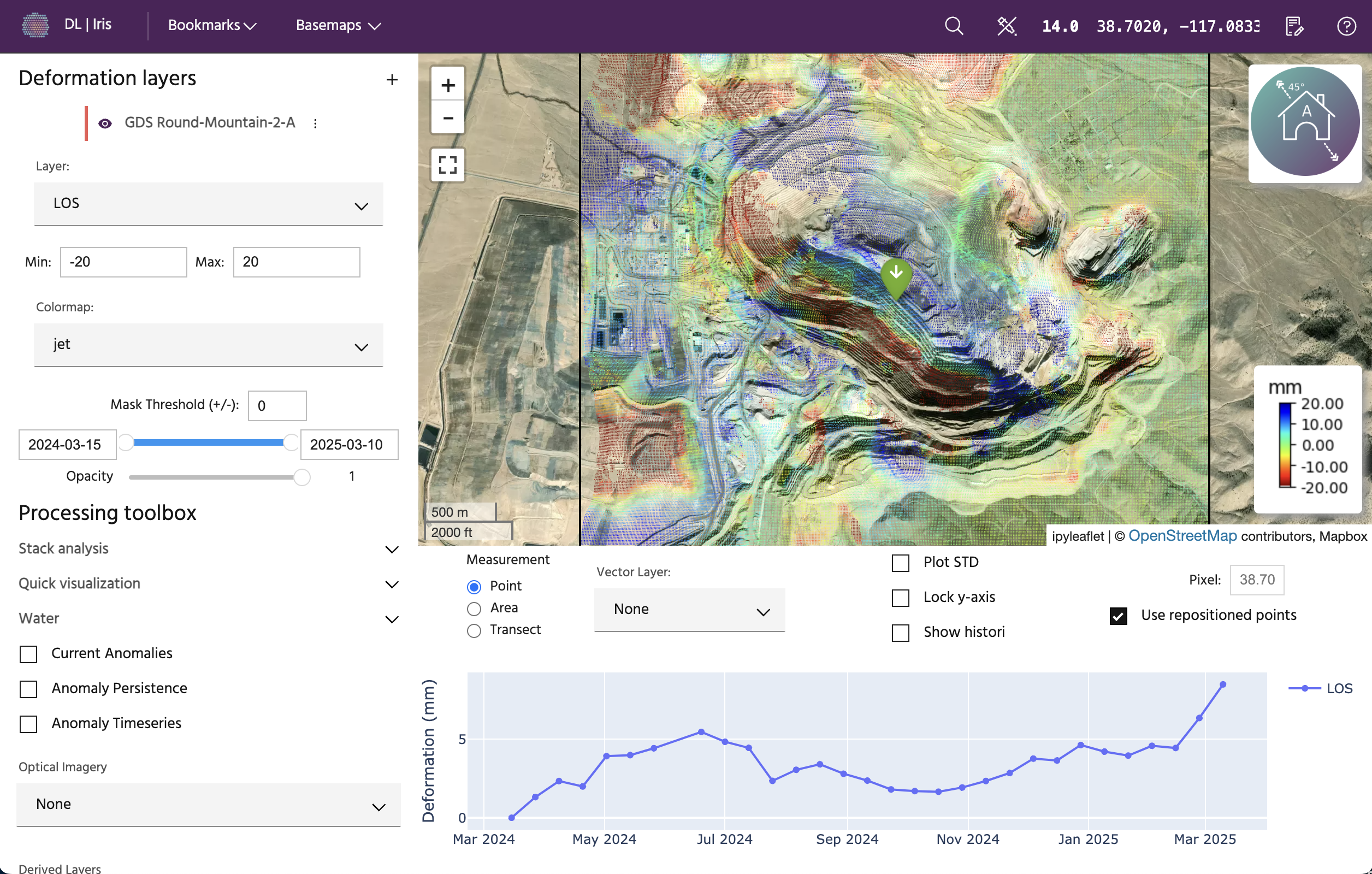
Task: Zoom out on the map
Action: [448, 118]
